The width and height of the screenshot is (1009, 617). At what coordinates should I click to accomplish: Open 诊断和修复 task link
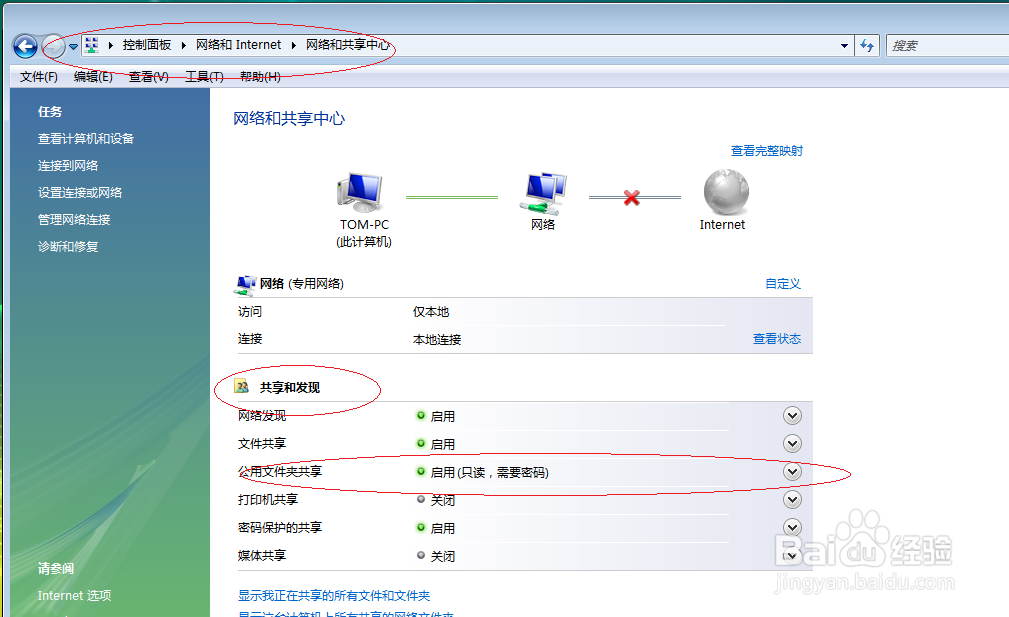[x=68, y=246]
